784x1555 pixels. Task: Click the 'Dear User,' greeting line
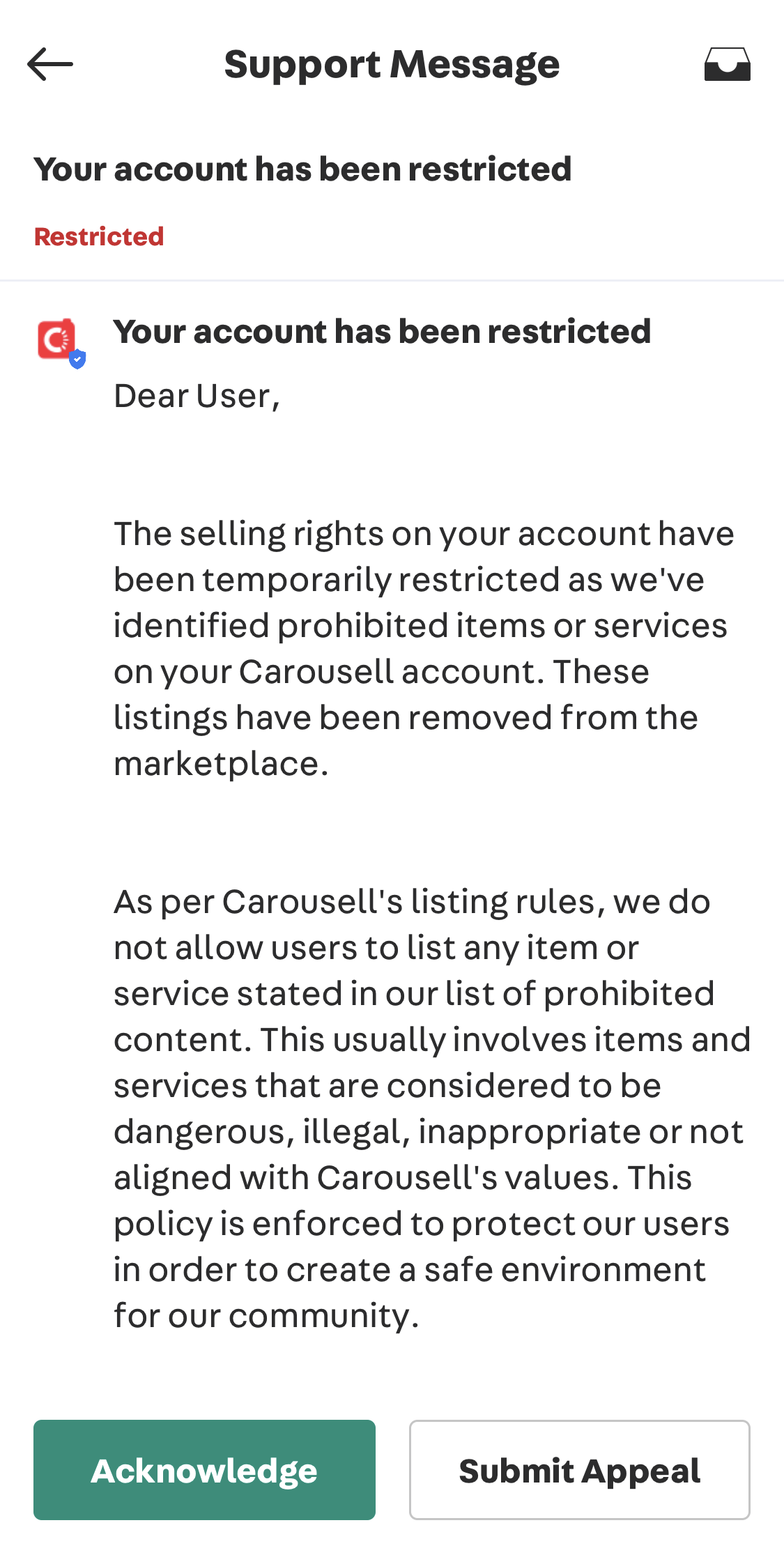tap(197, 397)
